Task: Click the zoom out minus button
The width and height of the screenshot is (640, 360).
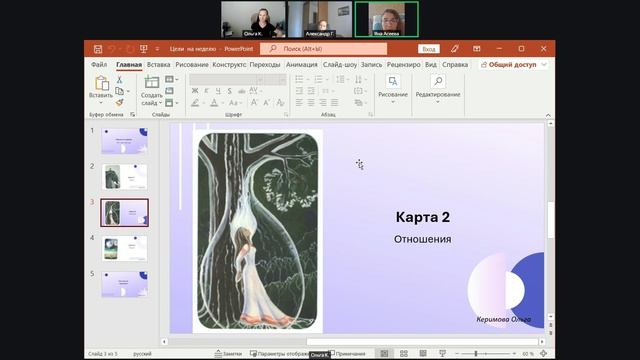Action: click(x=457, y=353)
